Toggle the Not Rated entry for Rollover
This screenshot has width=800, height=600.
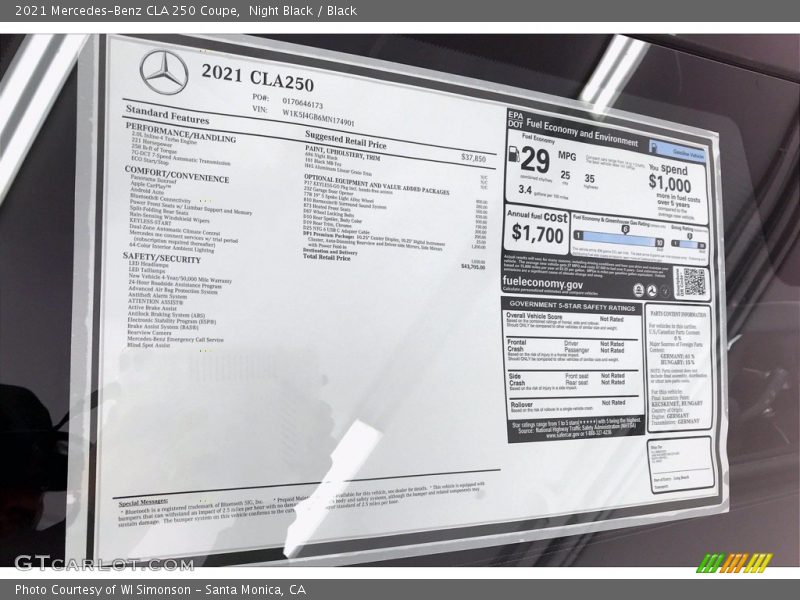point(614,402)
